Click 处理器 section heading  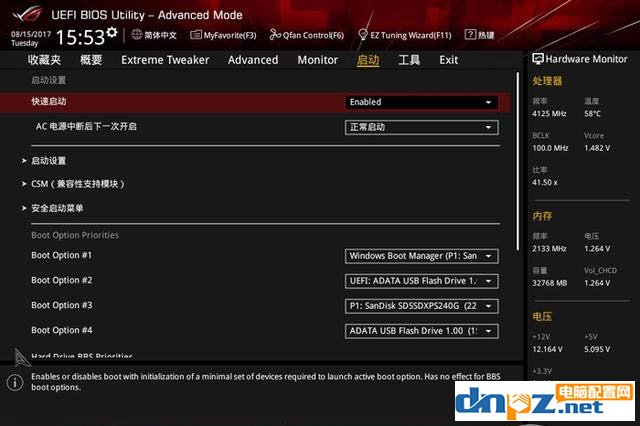tap(547, 81)
